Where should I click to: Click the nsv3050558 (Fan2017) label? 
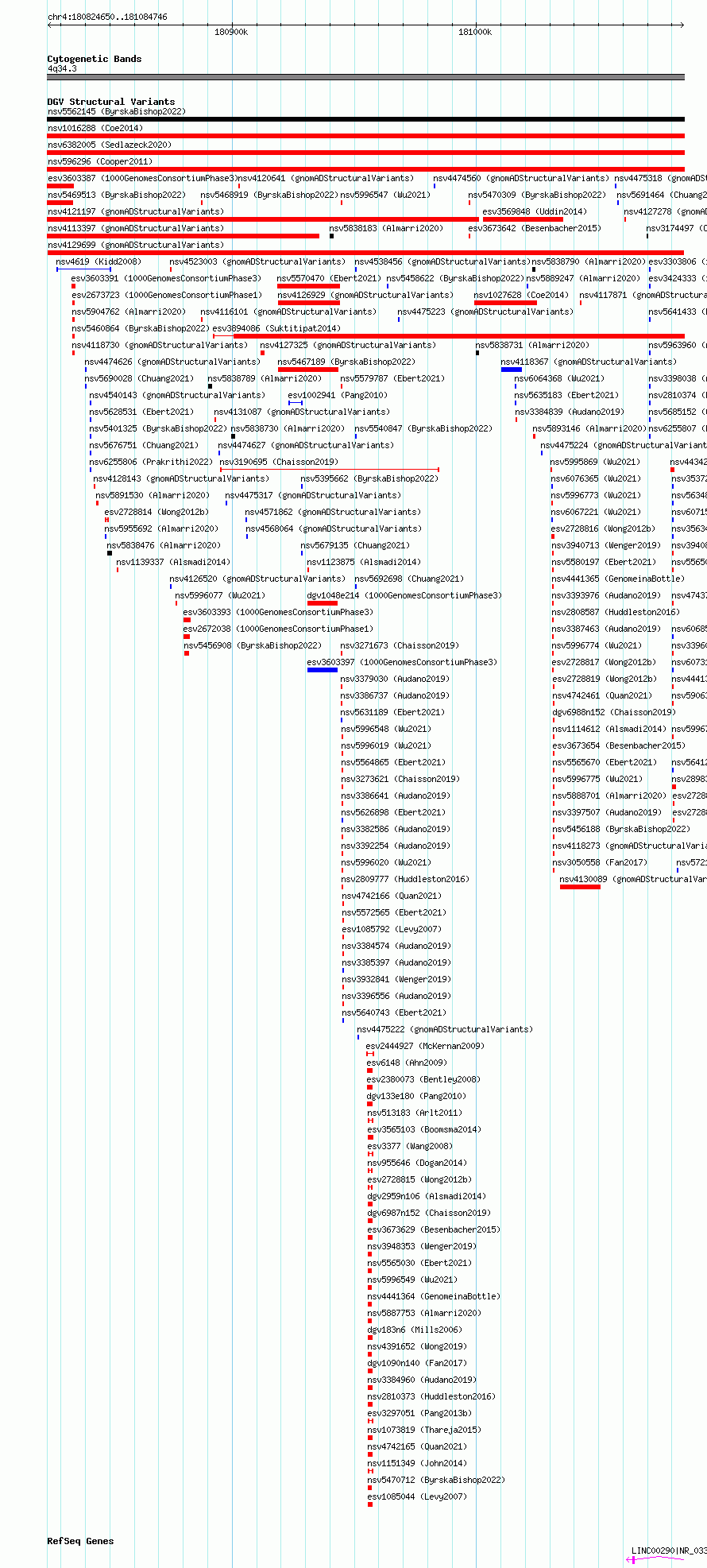point(600,862)
